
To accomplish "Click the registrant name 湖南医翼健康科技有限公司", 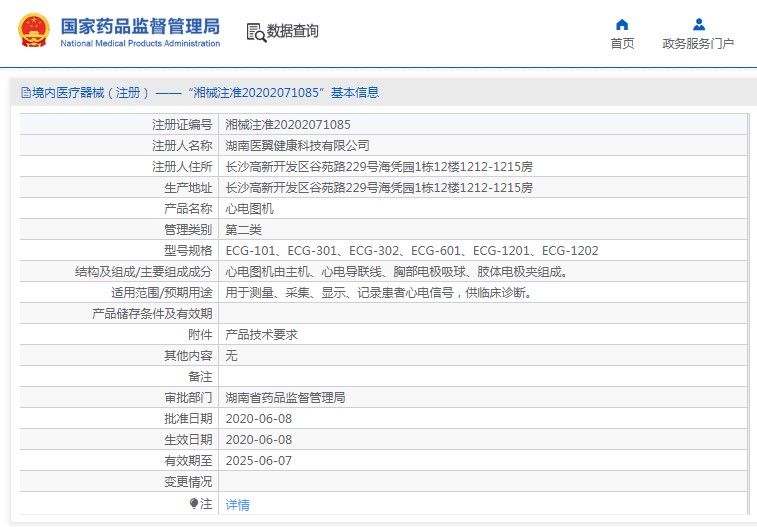I will [x=304, y=146].
